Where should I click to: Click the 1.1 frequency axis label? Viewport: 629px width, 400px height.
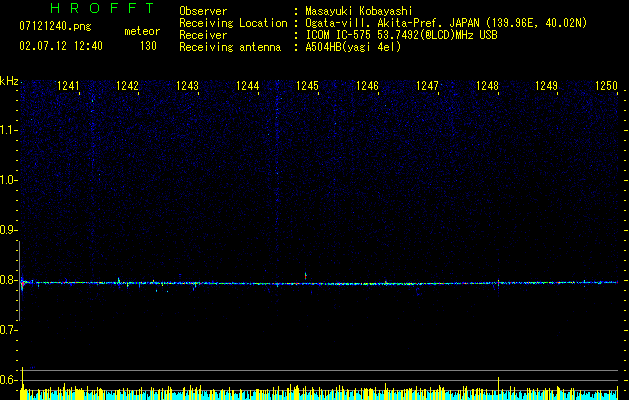[7, 130]
